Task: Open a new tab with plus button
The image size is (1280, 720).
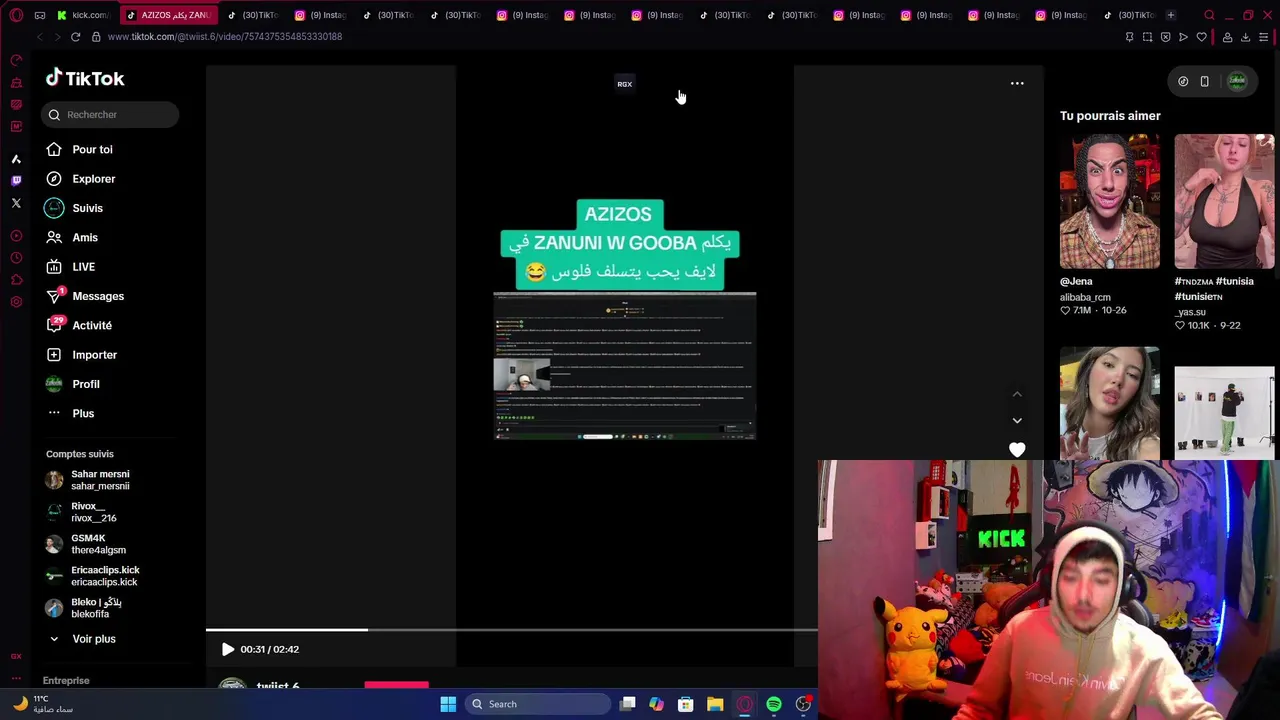Action: tap(1170, 15)
